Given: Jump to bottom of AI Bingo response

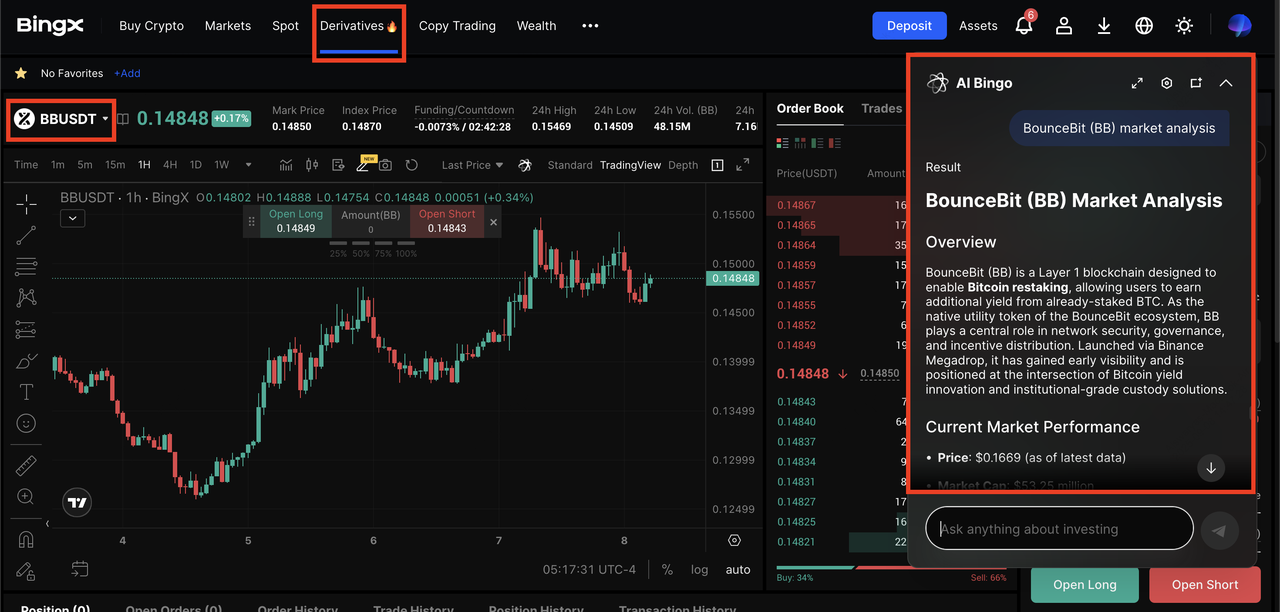Looking at the screenshot, I should (x=1211, y=468).
